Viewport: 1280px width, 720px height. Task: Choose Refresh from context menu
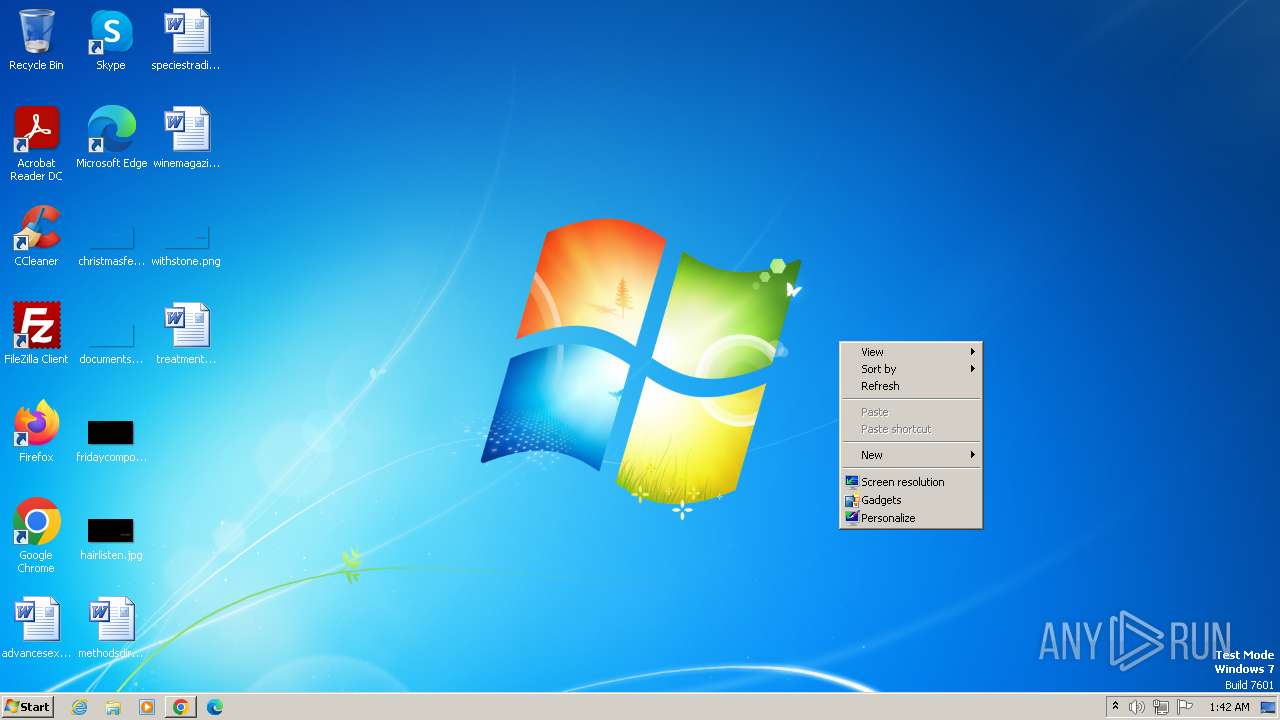pos(911,386)
